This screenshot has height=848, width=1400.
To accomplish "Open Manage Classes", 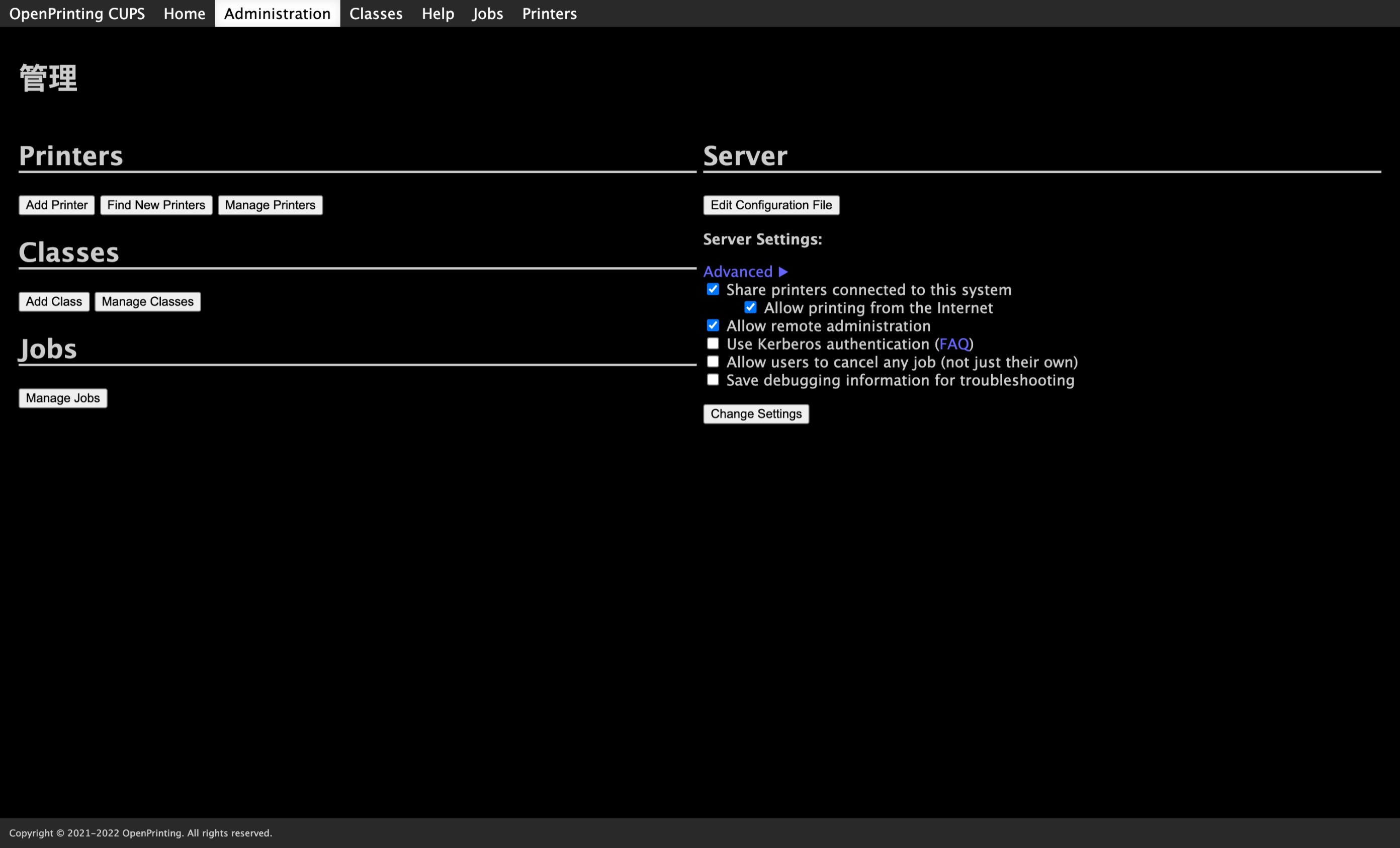I will tap(148, 302).
